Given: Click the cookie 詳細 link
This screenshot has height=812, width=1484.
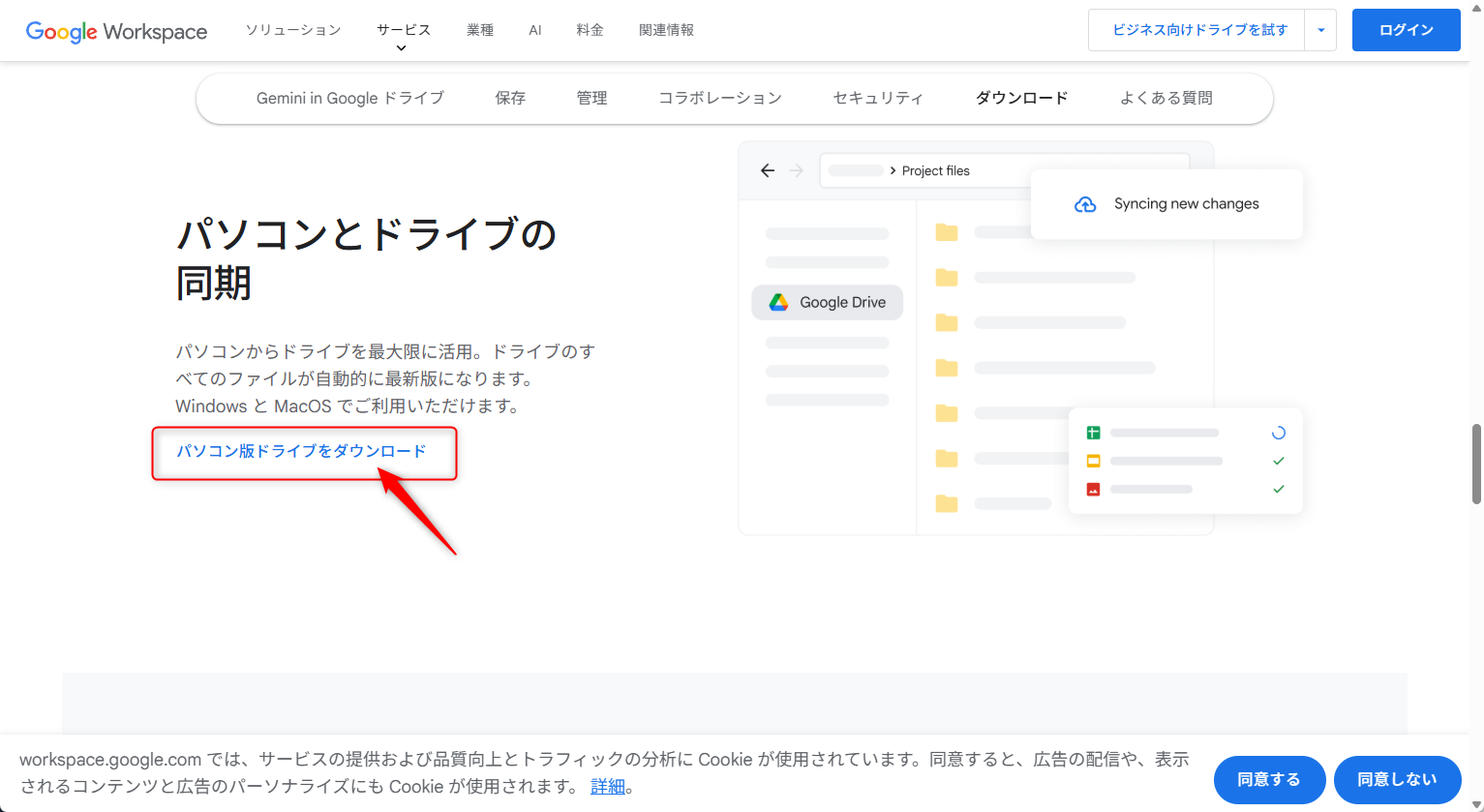Looking at the screenshot, I should pos(608,786).
